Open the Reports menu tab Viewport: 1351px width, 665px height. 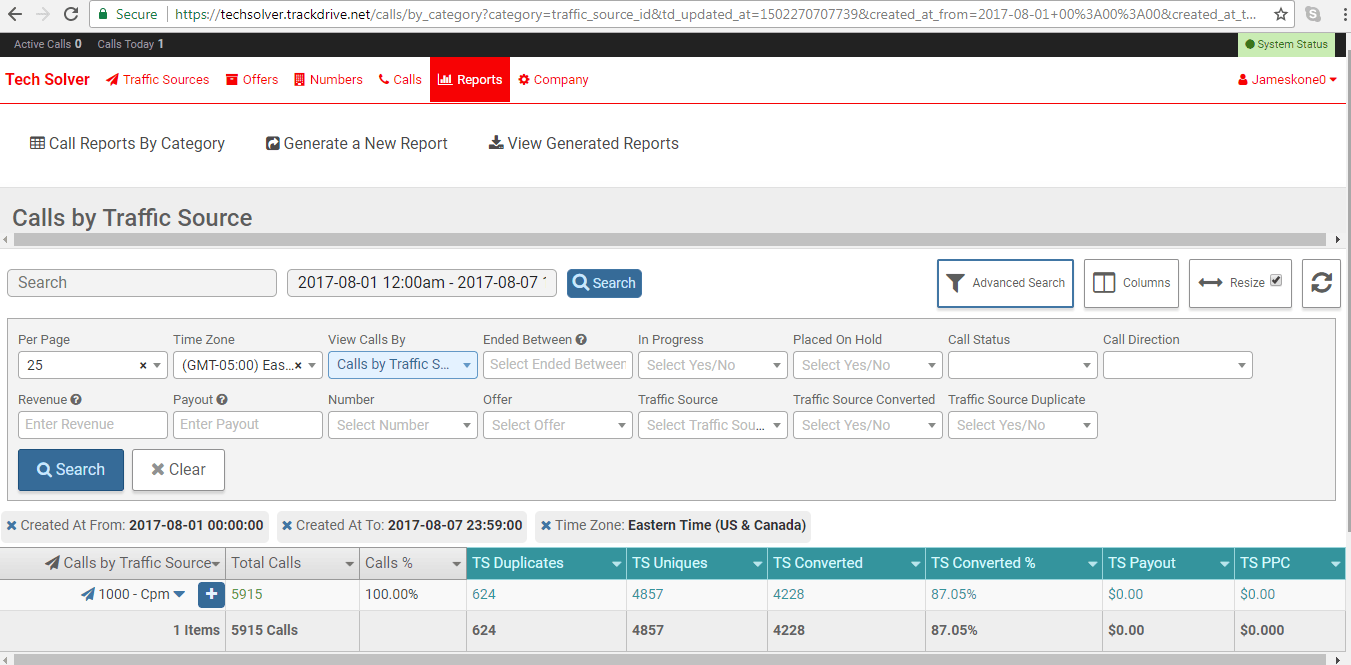(470, 80)
